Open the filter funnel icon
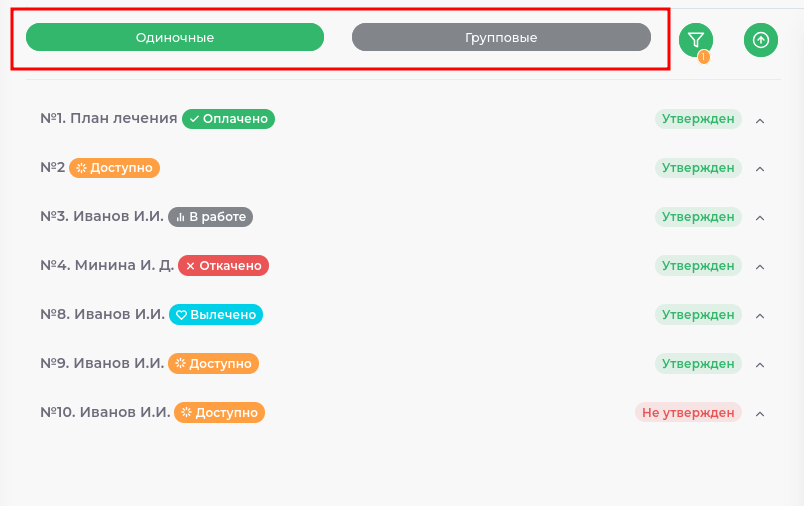The width and height of the screenshot is (804, 506). tap(696, 40)
